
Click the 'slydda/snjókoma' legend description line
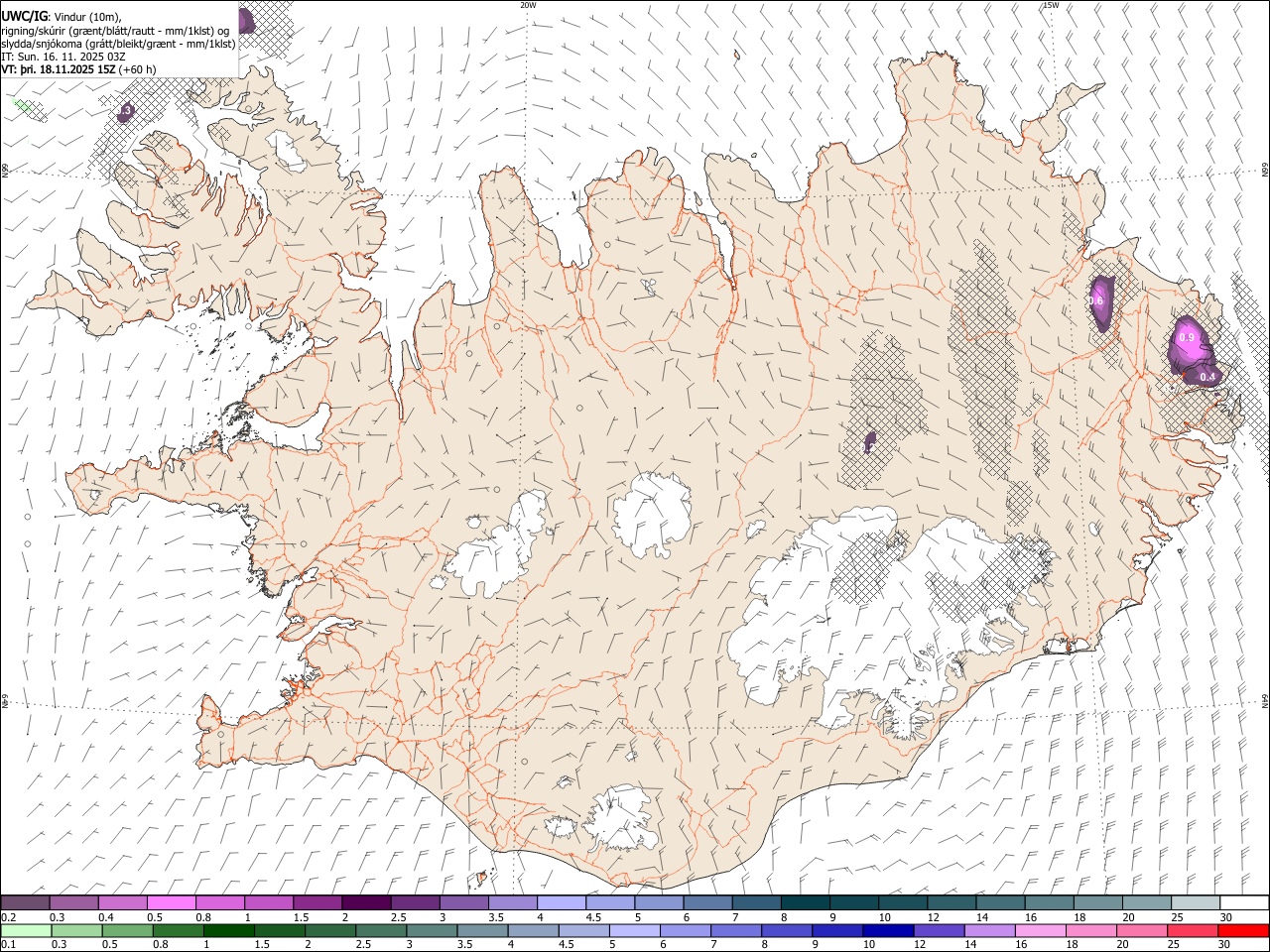(118, 44)
